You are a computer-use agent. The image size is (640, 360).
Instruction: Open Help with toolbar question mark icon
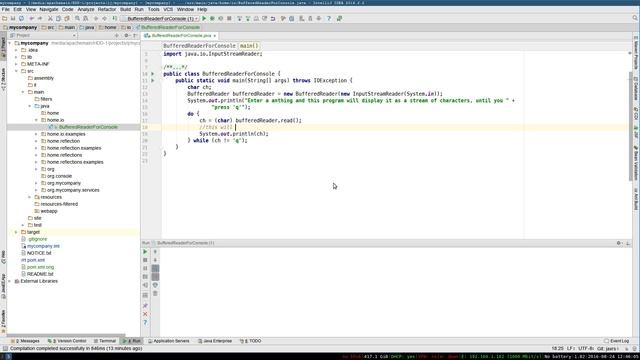click(329, 18)
